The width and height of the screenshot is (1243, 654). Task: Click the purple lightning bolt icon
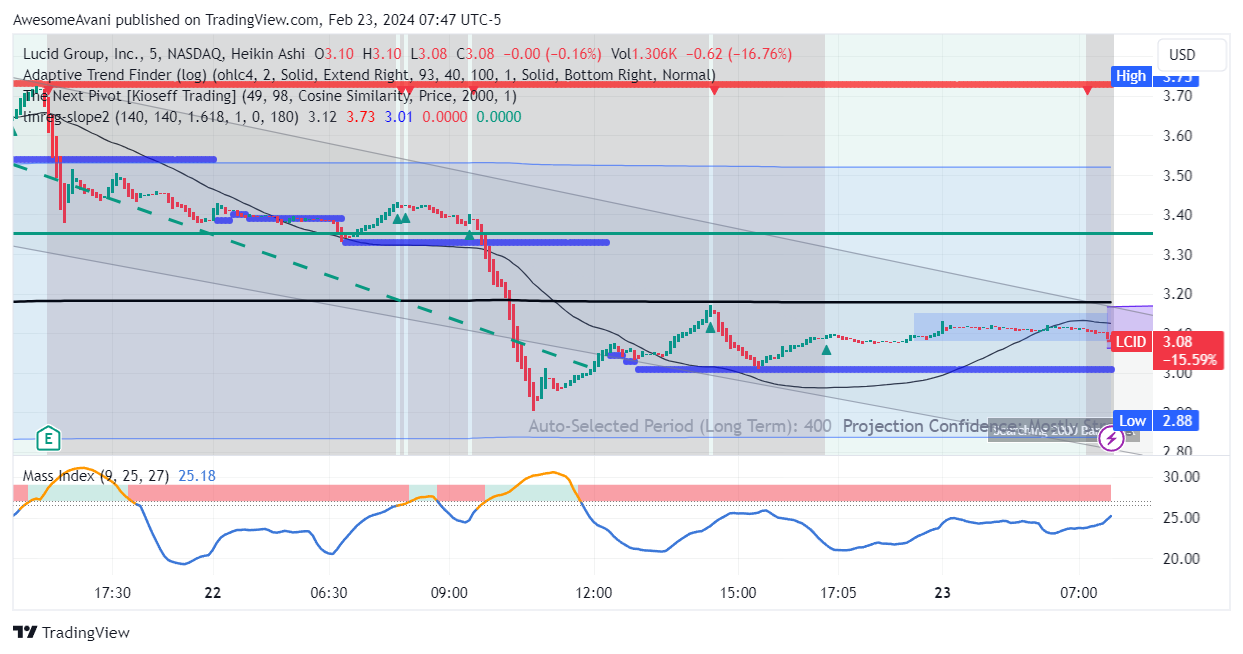pos(1110,438)
